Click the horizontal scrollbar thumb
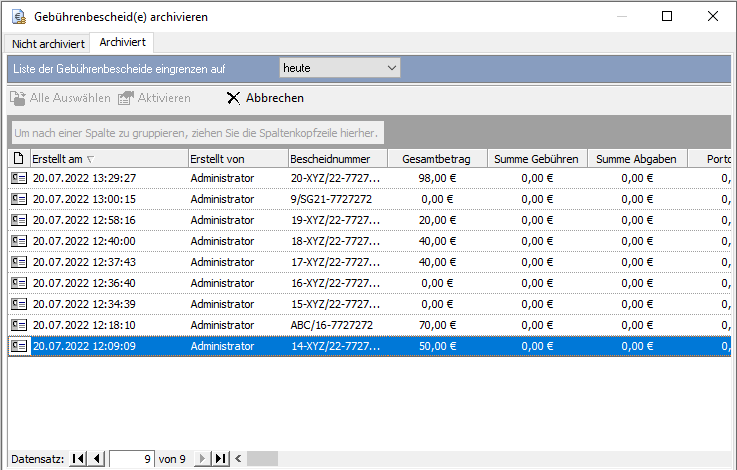This screenshot has width=737, height=470. pyautogui.click(x=262, y=459)
